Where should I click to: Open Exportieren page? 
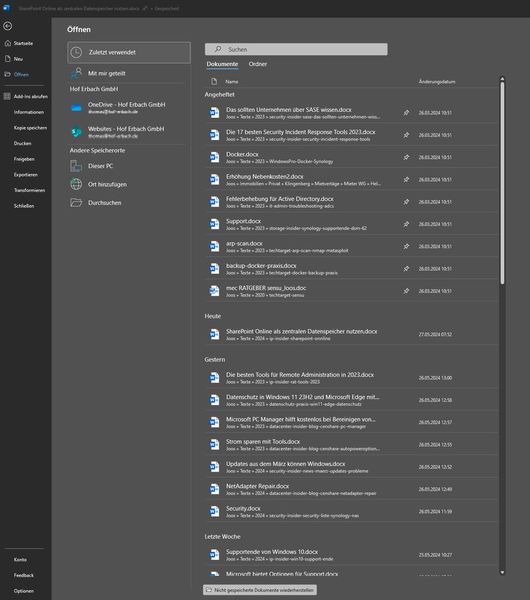pyautogui.click(x=25, y=175)
